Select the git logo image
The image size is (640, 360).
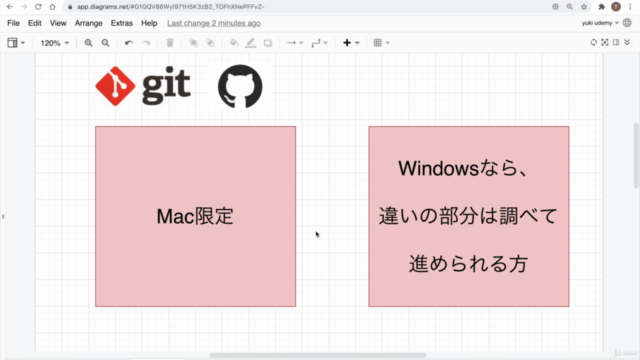pyautogui.click(x=143, y=86)
